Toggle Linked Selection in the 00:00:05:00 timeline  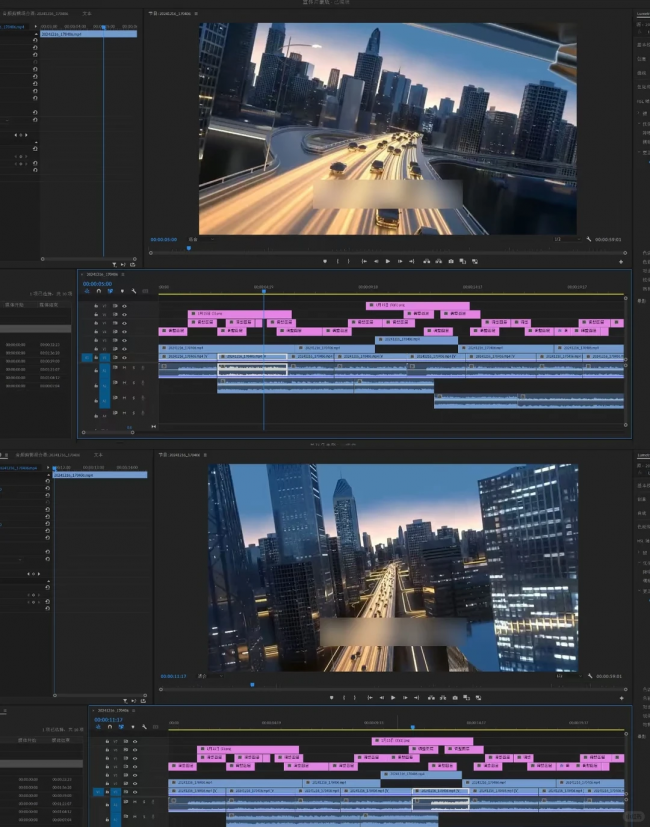109,292
